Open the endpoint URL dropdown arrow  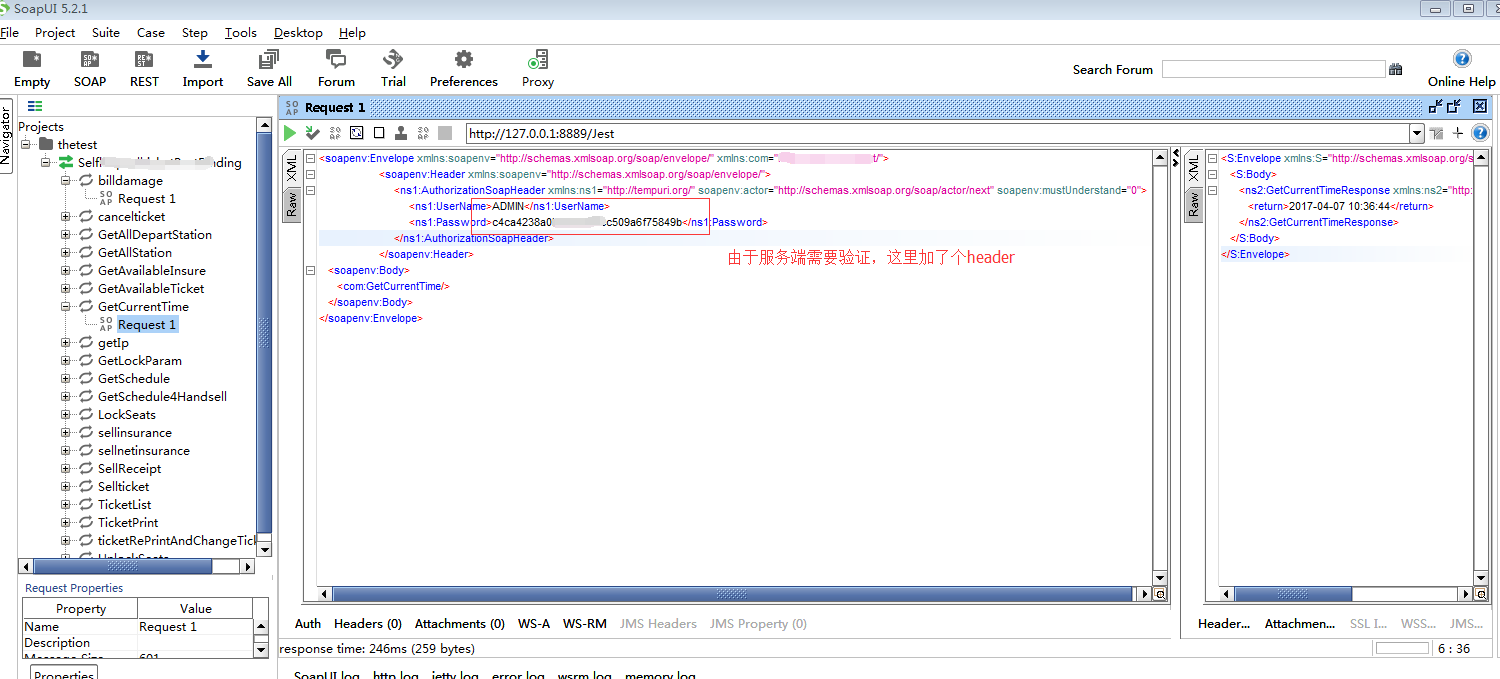pos(1417,133)
